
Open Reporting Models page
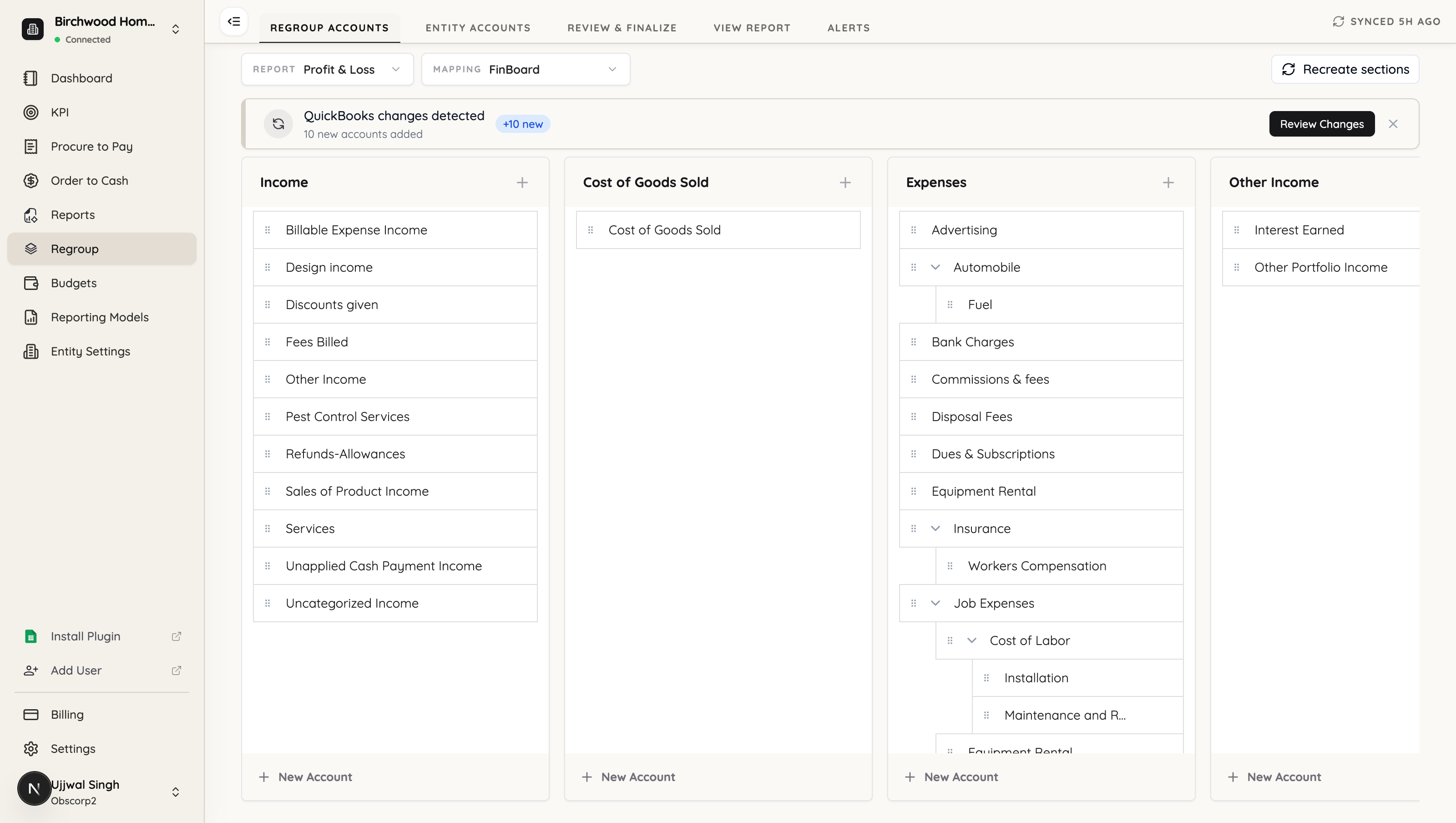point(102,317)
